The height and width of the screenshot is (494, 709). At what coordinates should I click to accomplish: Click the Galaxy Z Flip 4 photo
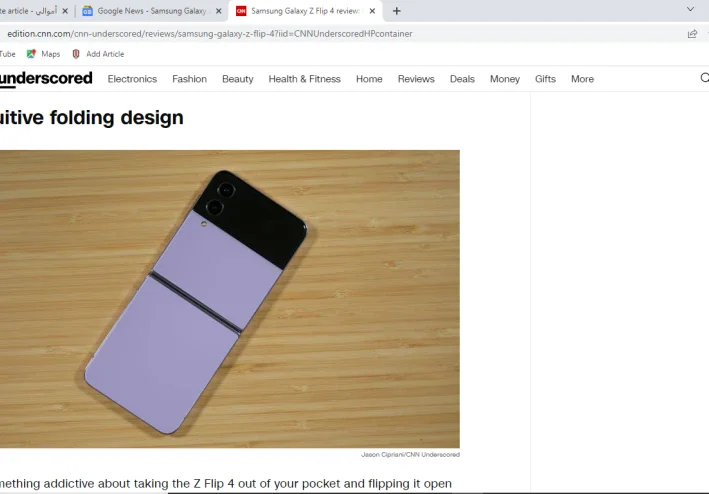(x=230, y=299)
